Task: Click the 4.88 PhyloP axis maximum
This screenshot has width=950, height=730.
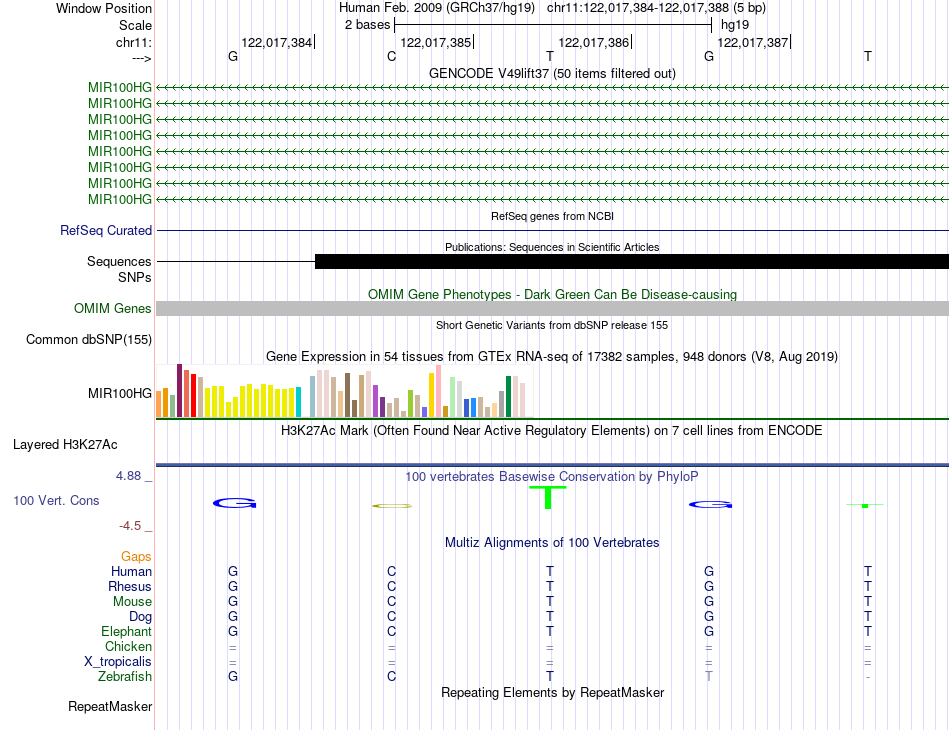Action: click(x=128, y=476)
